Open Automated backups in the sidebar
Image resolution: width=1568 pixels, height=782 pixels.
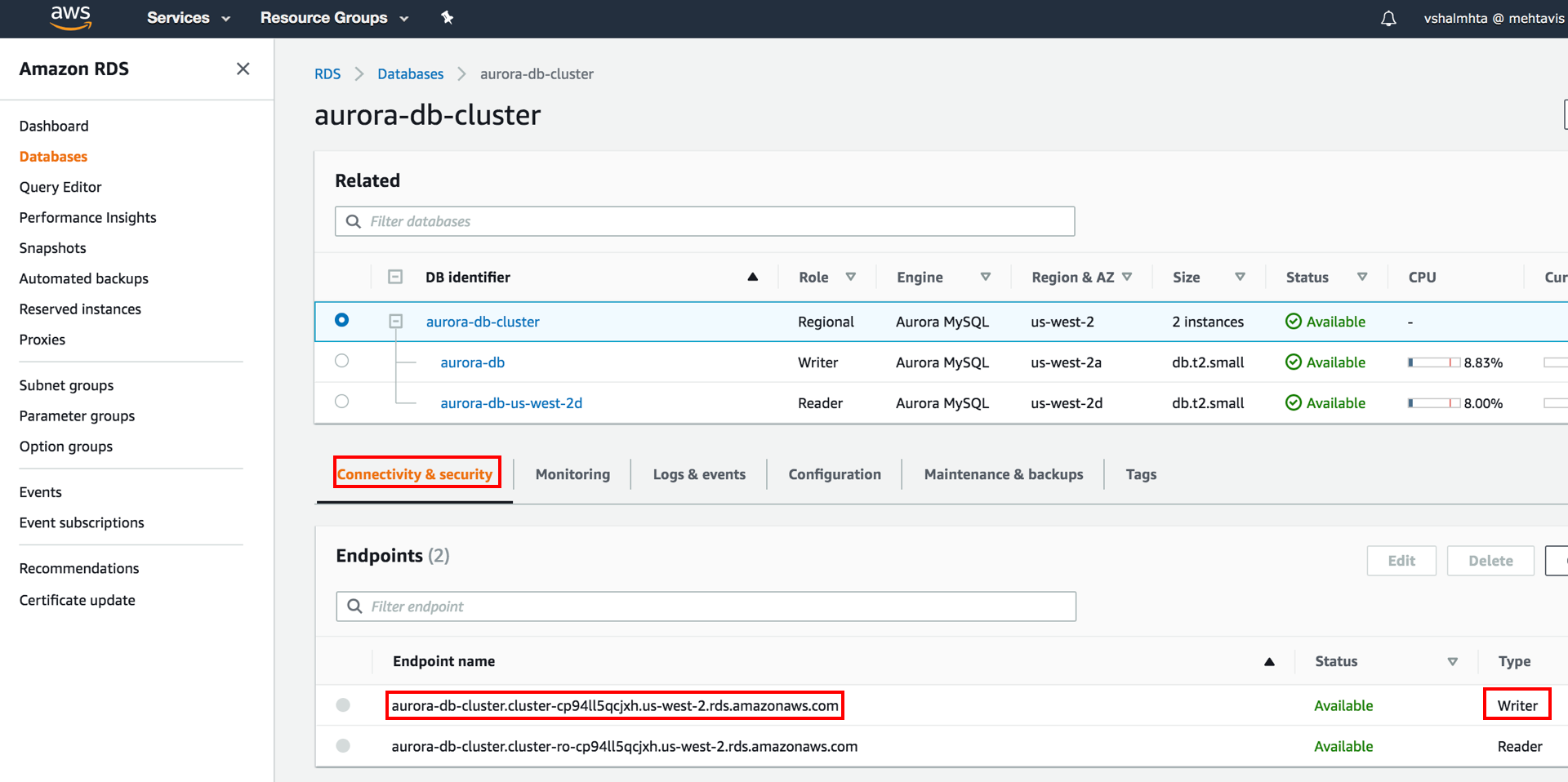pos(83,278)
